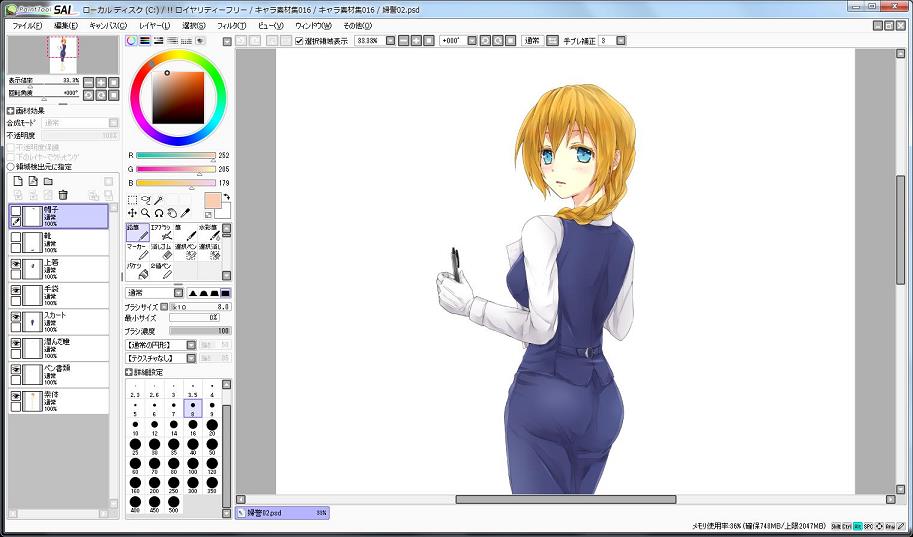Select the Zoom magnifier tool
This screenshot has height=537, width=913.
pos(146,213)
